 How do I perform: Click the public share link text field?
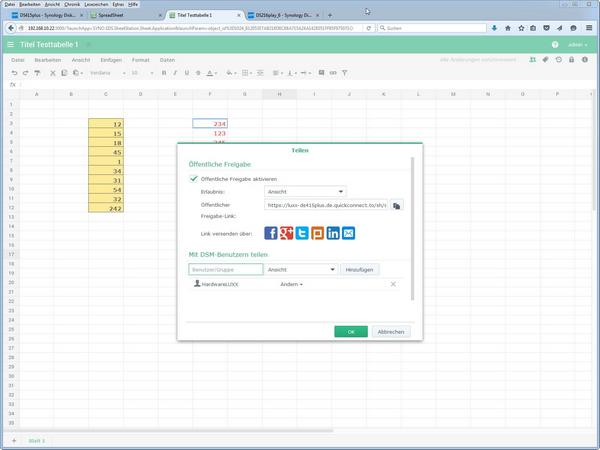(x=326, y=205)
